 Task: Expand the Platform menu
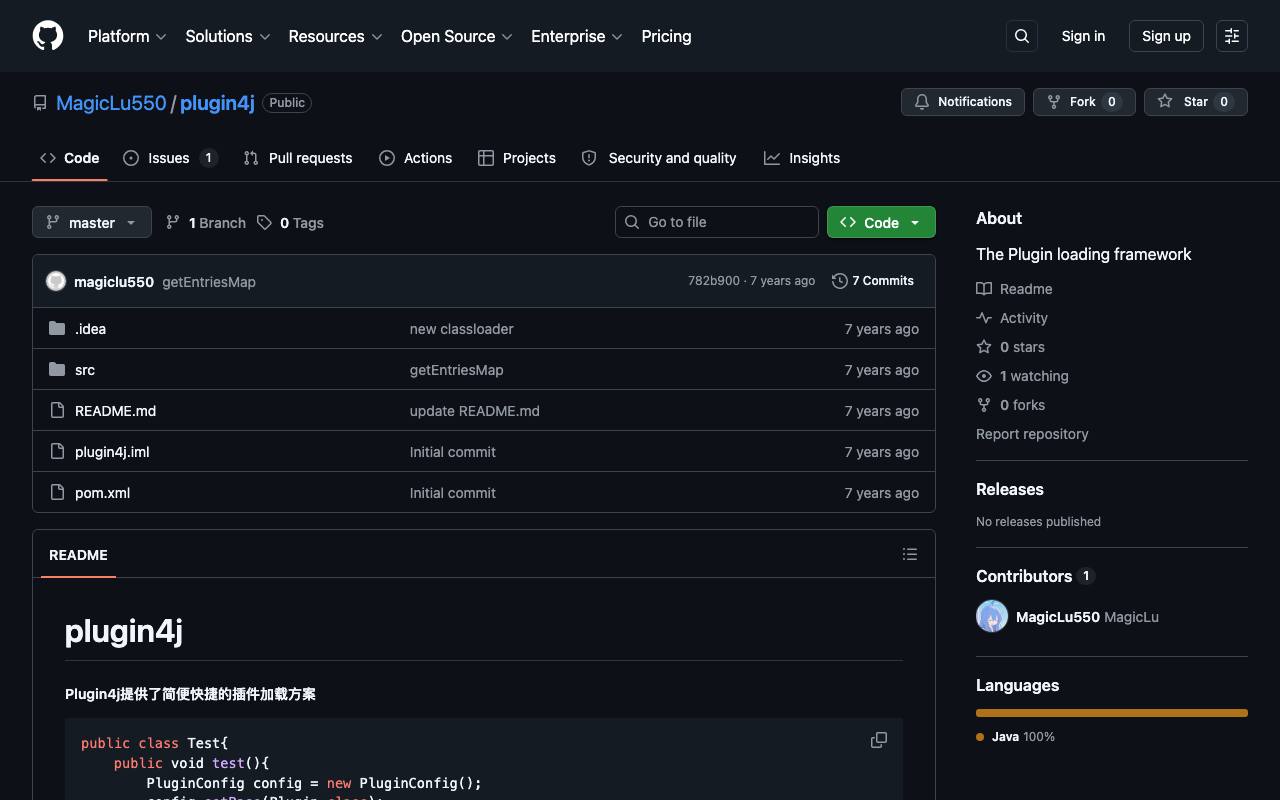coord(127,36)
